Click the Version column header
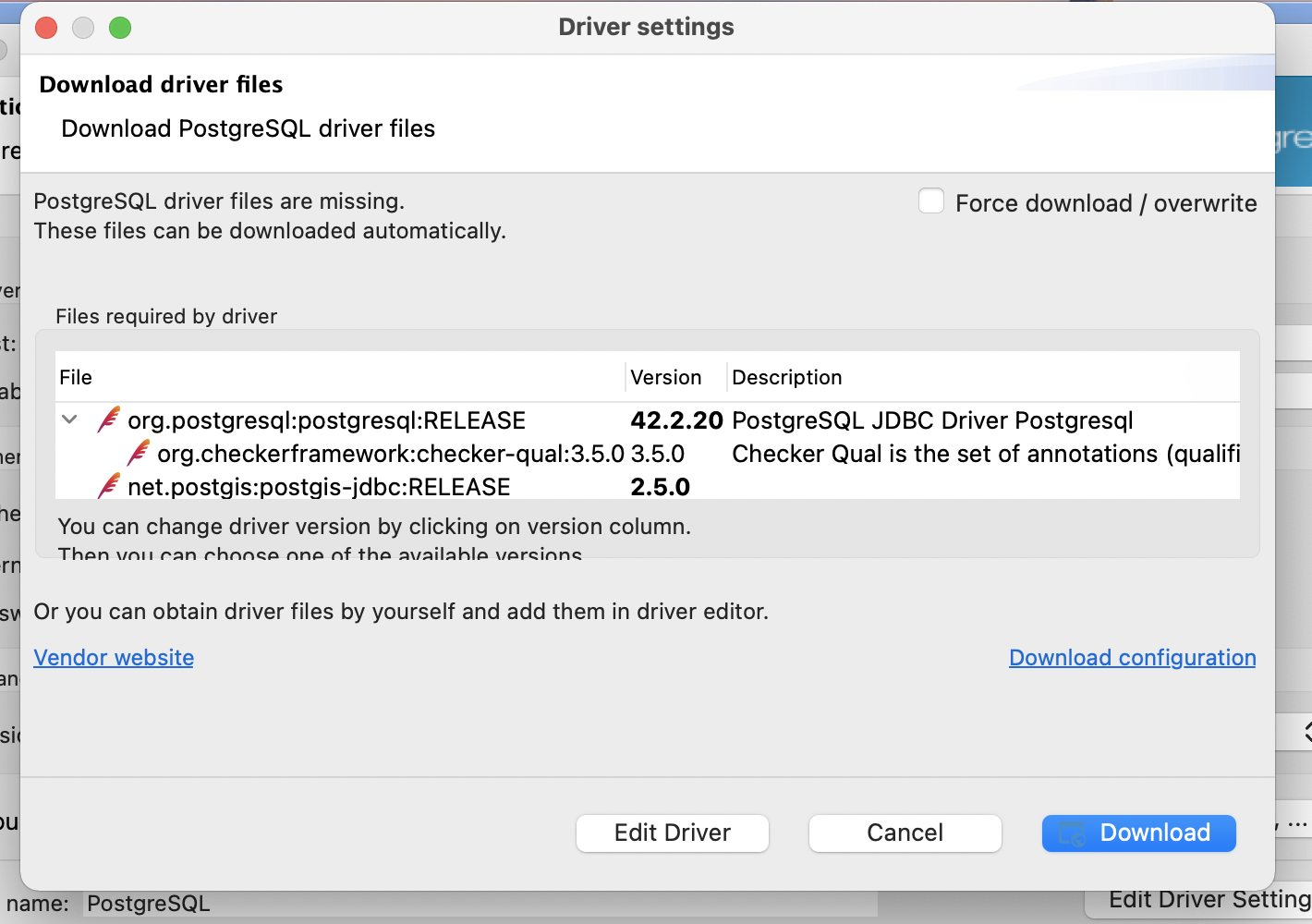 [x=676, y=377]
